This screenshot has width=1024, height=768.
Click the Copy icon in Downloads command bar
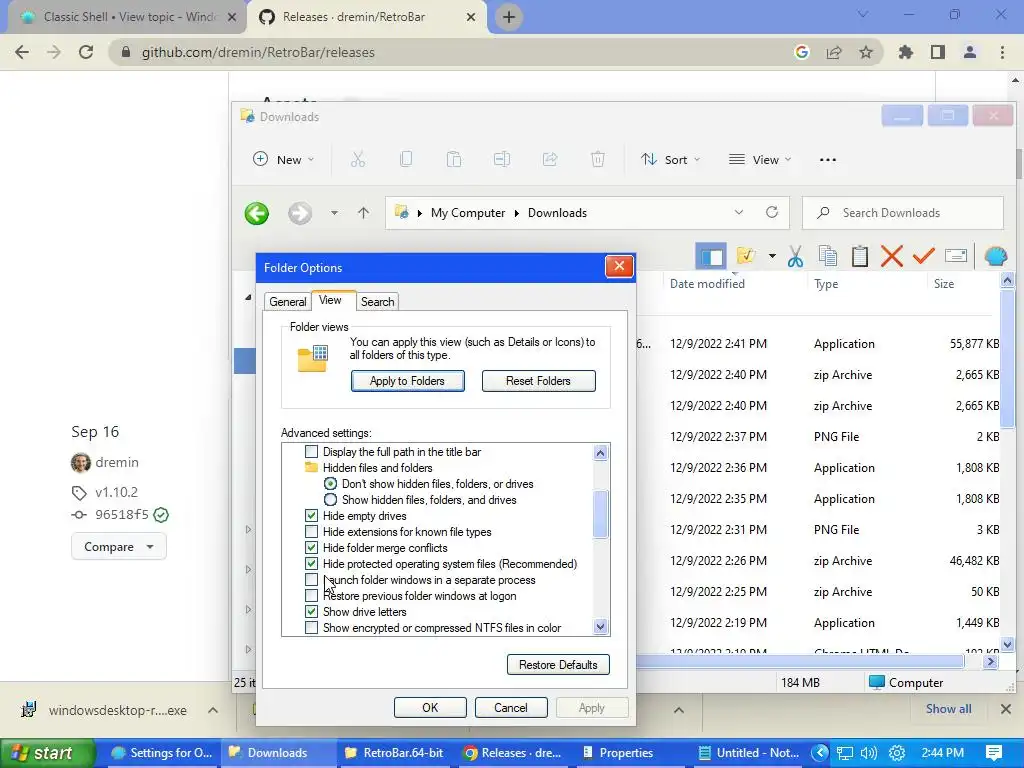pos(406,159)
